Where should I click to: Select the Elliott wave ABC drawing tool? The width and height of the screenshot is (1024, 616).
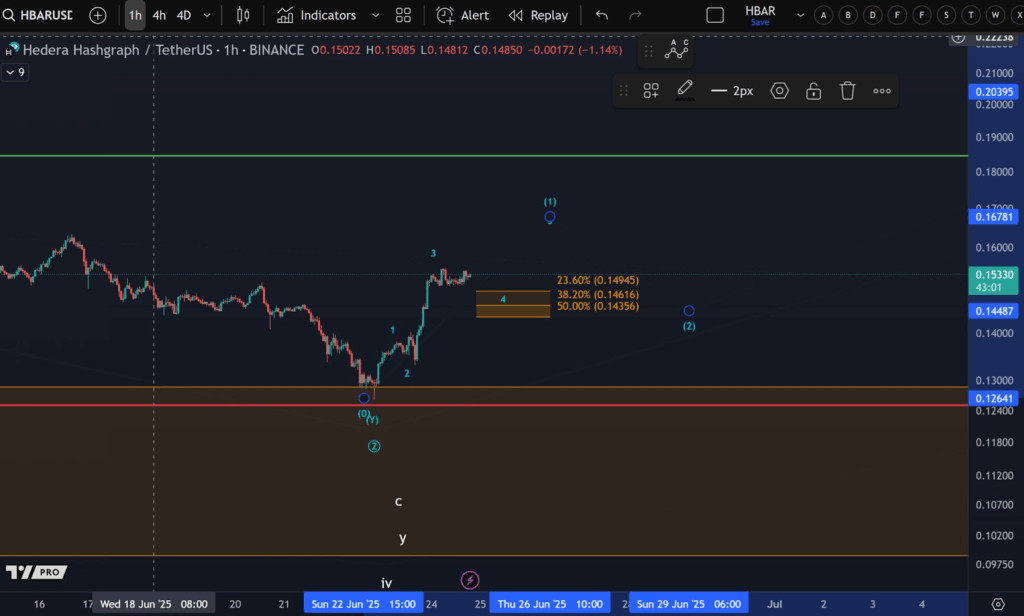[677, 50]
